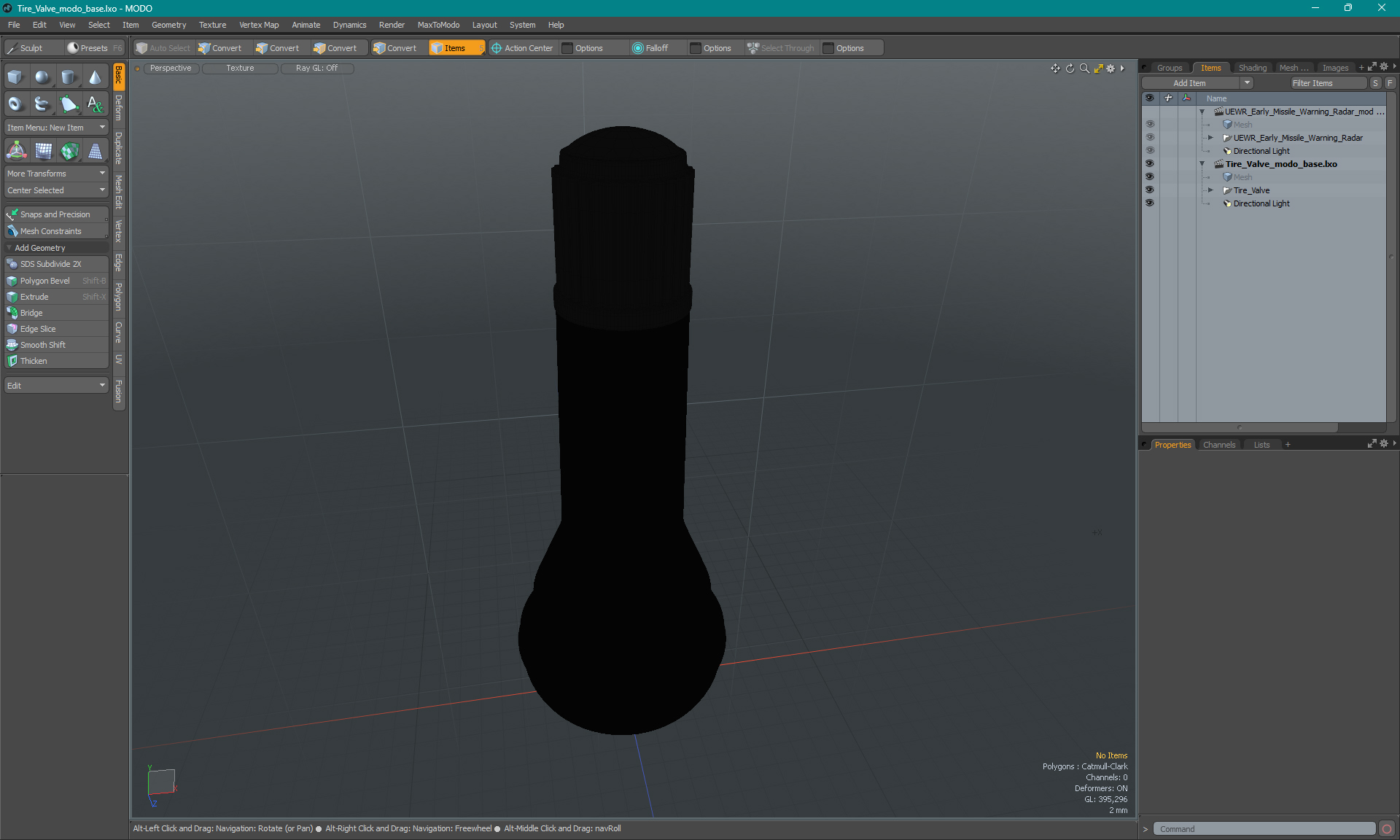Click the viewport zoom magnifier icon
Image resolution: width=1400 pixels, height=840 pixels.
pyautogui.click(x=1084, y=69)
